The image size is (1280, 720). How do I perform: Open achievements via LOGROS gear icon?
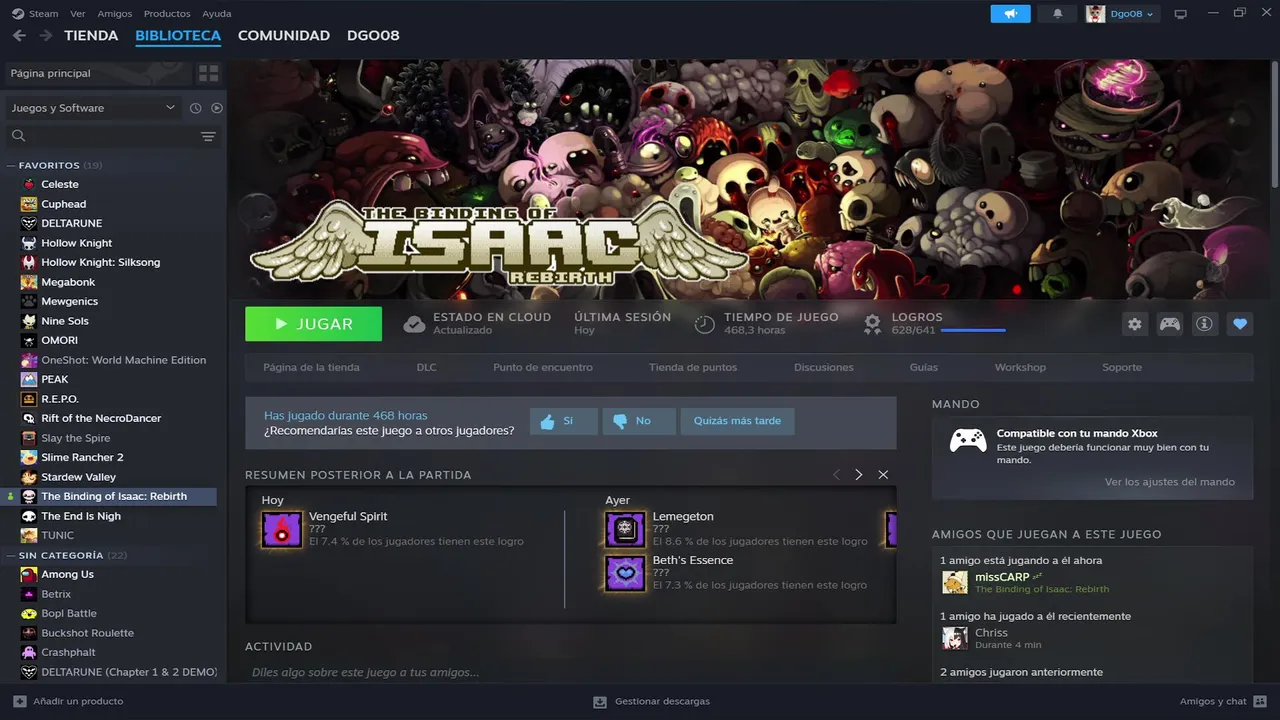[x=873, y=324]
